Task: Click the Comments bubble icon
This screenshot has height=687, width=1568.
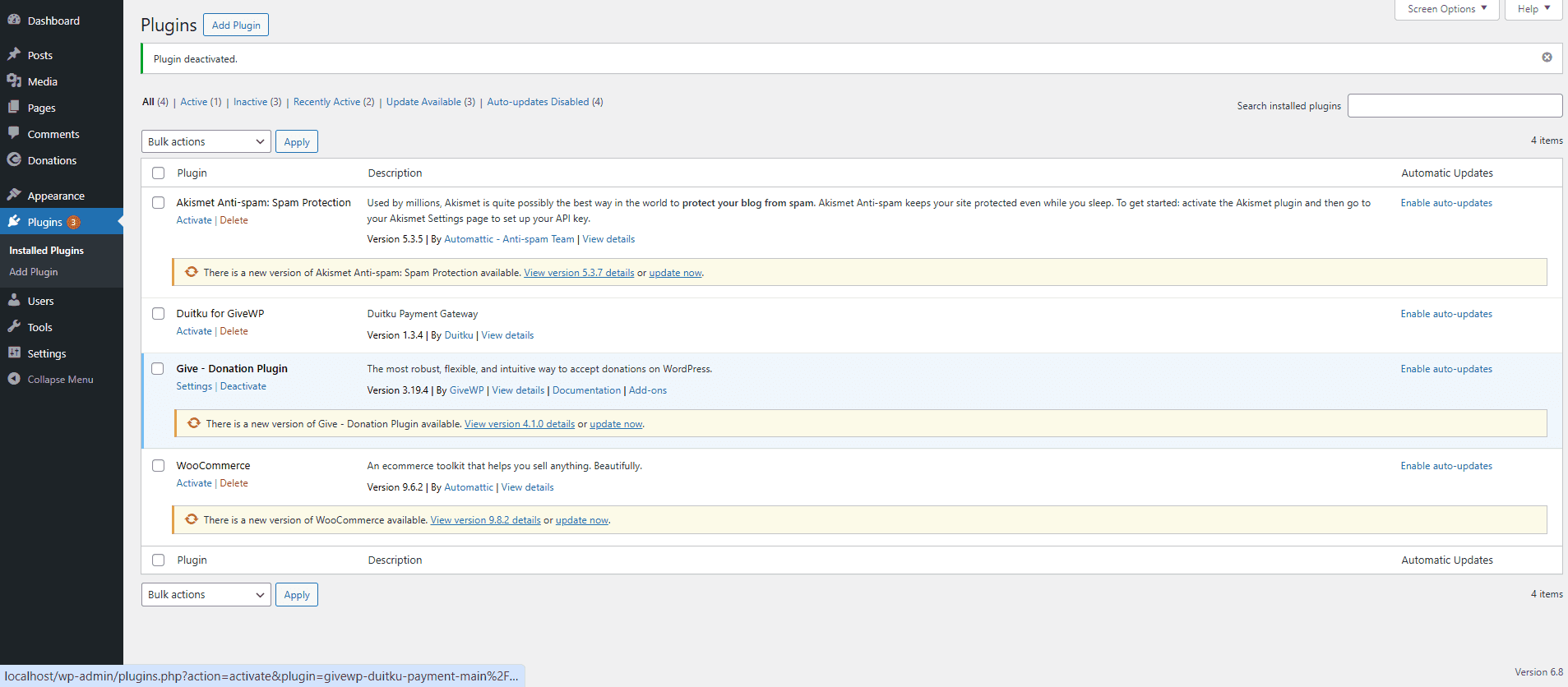Action: click(x=14, y=133)
